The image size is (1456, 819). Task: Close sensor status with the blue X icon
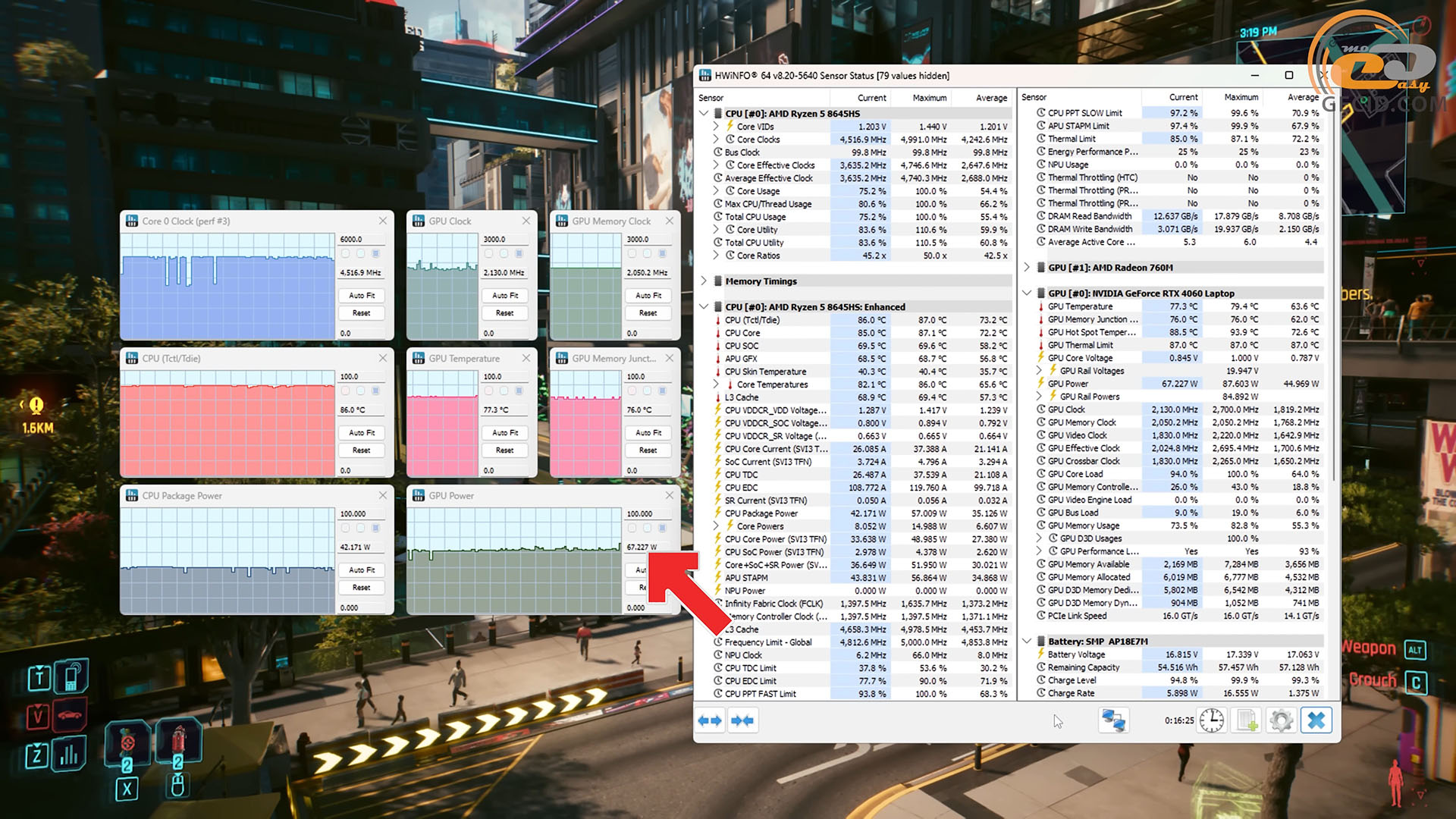point(1316,720)
